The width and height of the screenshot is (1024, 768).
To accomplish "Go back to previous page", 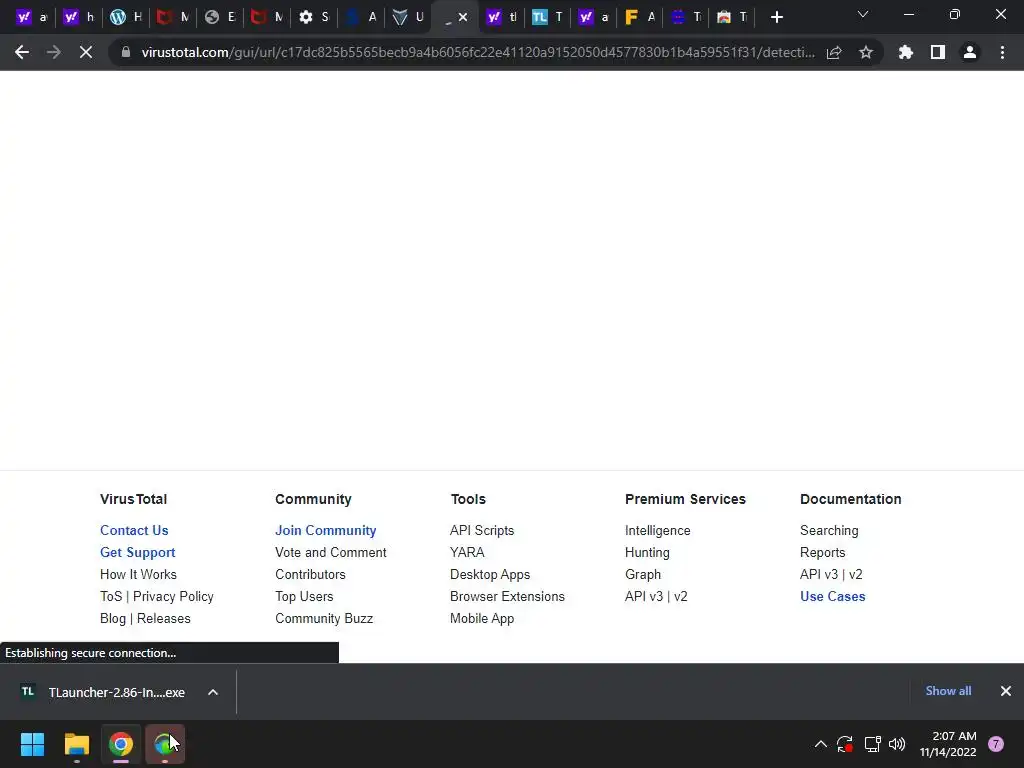I will pos(22,52).
